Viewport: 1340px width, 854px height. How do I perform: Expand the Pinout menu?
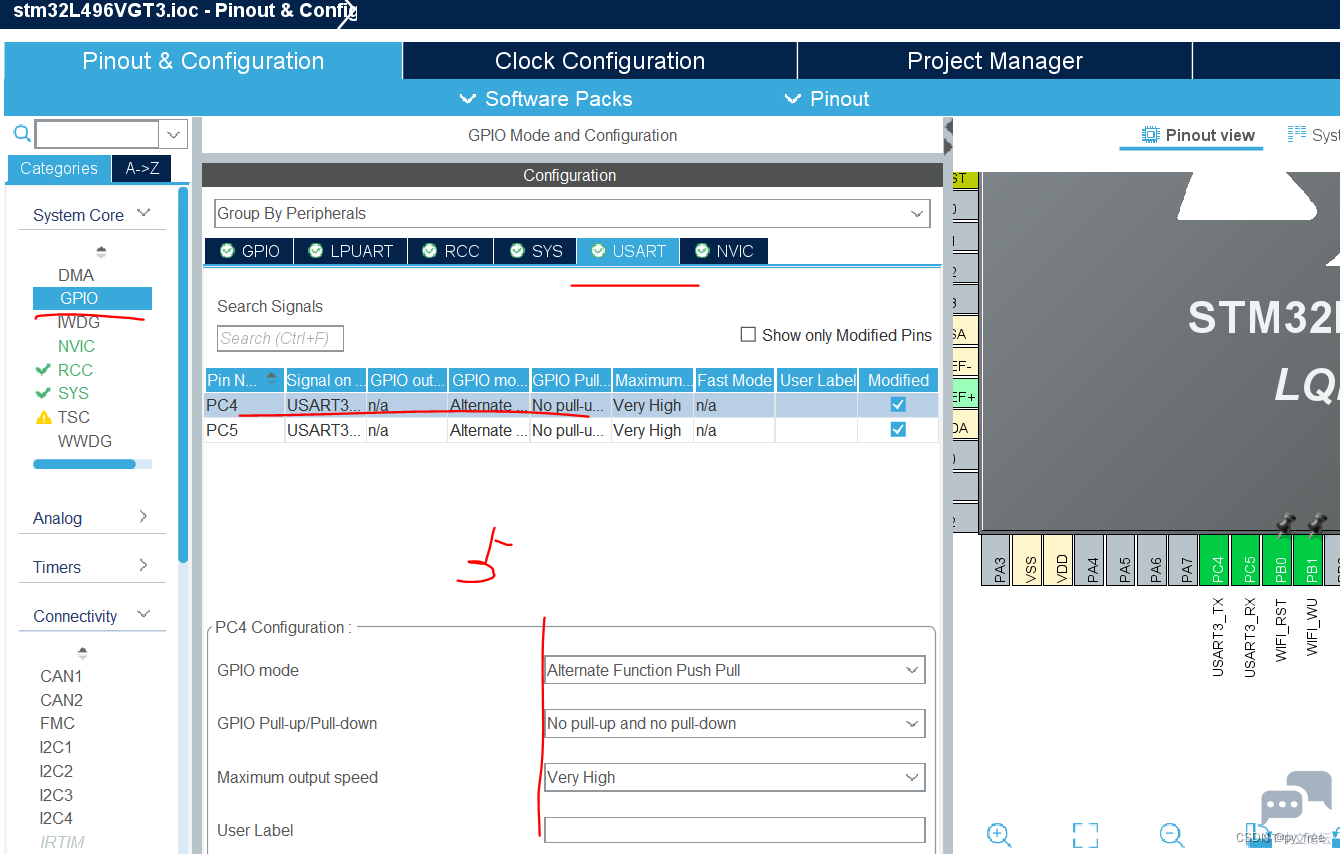point(827,98)
